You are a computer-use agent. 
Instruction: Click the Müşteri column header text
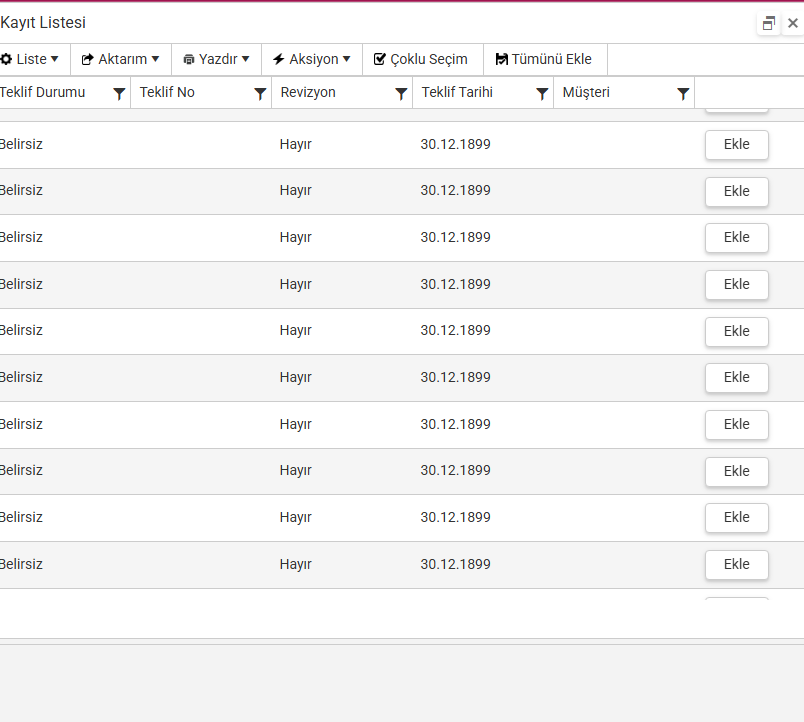pos(586,93)
